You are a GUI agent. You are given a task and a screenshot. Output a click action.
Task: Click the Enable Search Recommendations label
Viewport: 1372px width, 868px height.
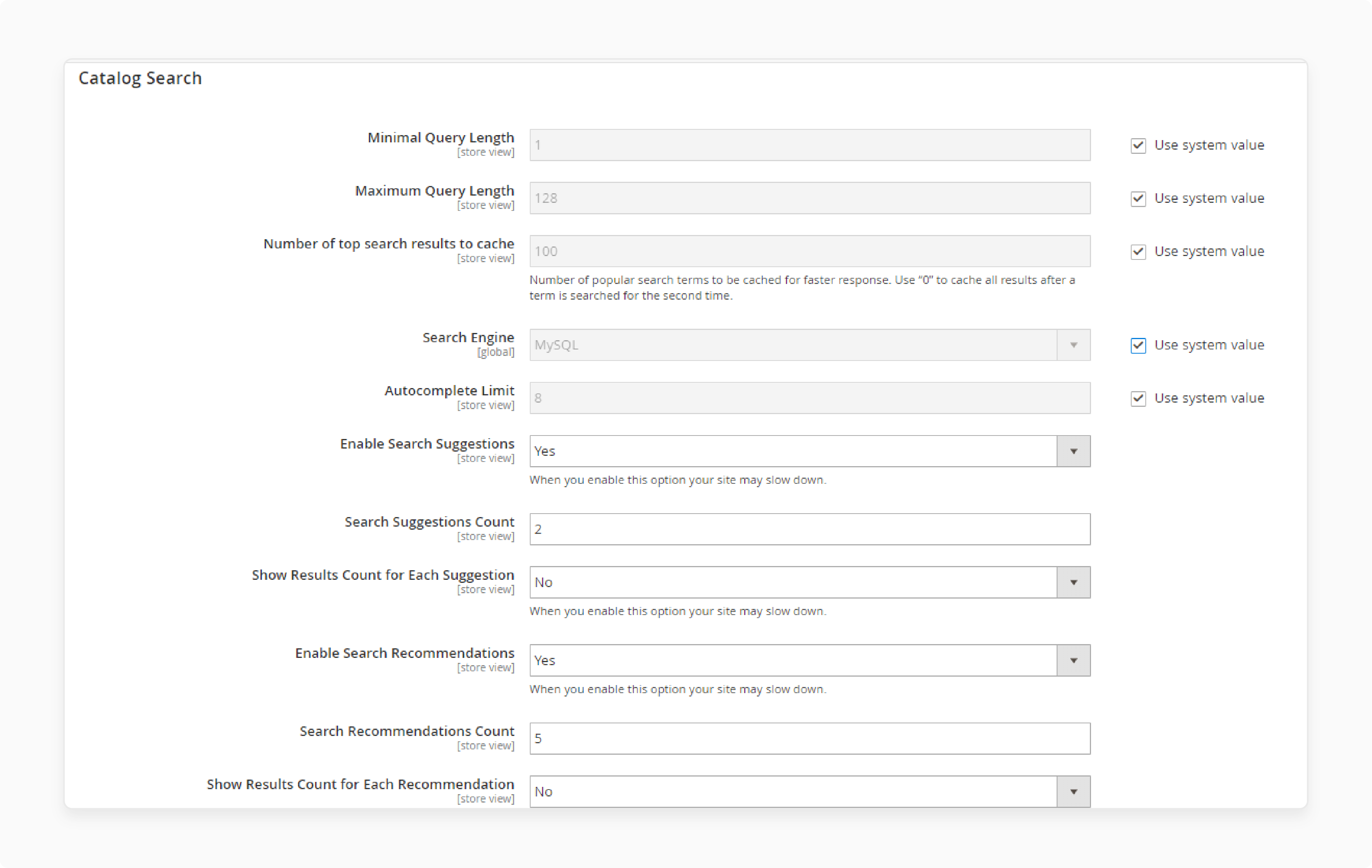[405, 653]
